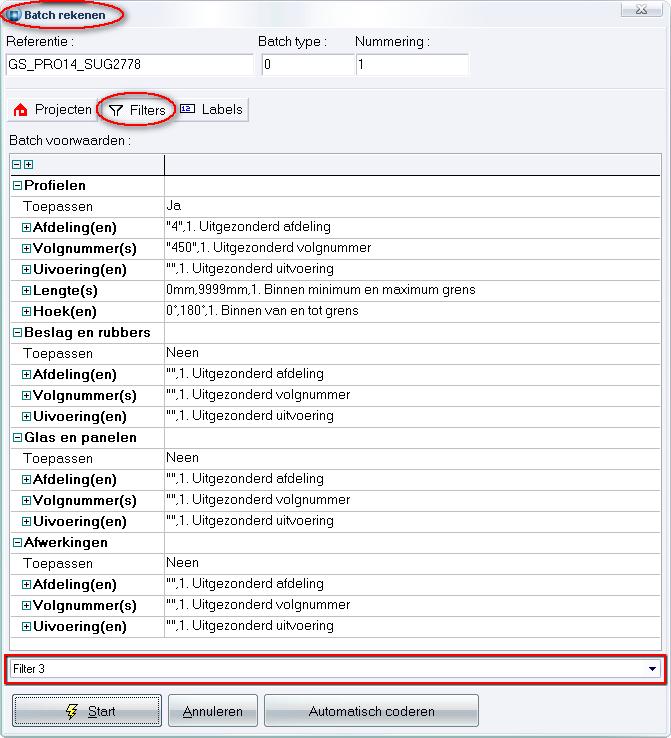Click the Referentie input field
The width and height of the screenshot is (671, 738).
[x=130, y=64]
